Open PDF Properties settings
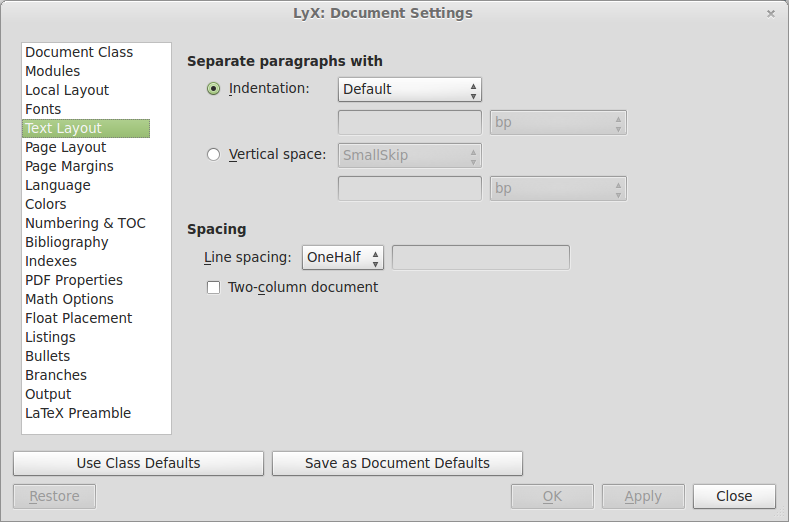Screen dimensions: 789x522 click(74, 280)
